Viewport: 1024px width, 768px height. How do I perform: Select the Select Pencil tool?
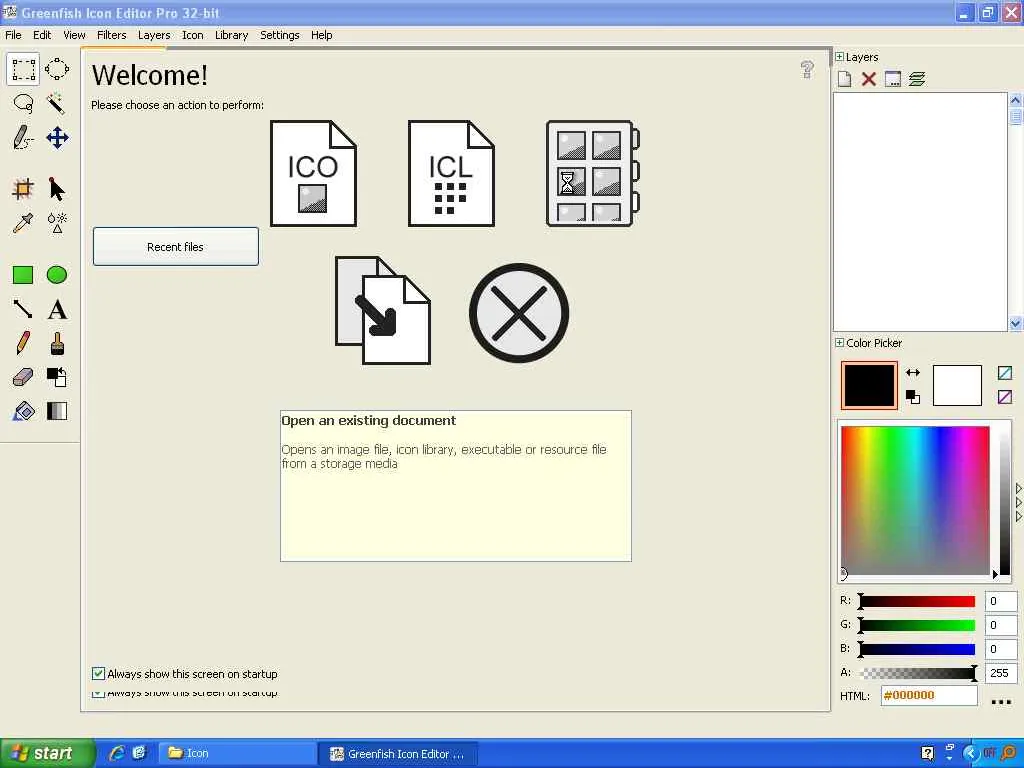click(x=23, y=138)
